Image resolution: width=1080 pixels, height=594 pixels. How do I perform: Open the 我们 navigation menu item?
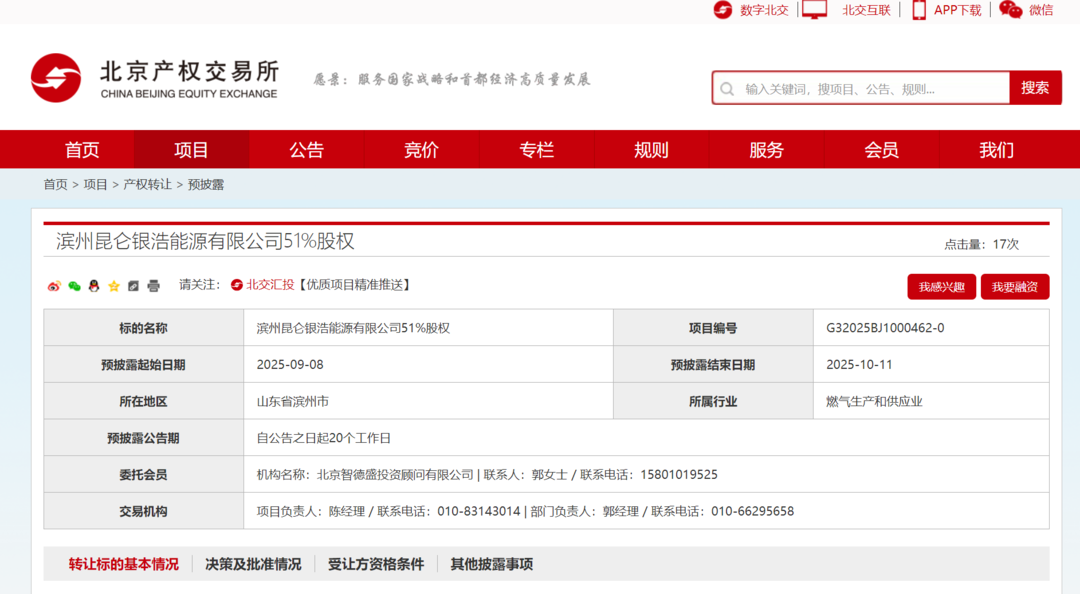[x=997, y=150]
